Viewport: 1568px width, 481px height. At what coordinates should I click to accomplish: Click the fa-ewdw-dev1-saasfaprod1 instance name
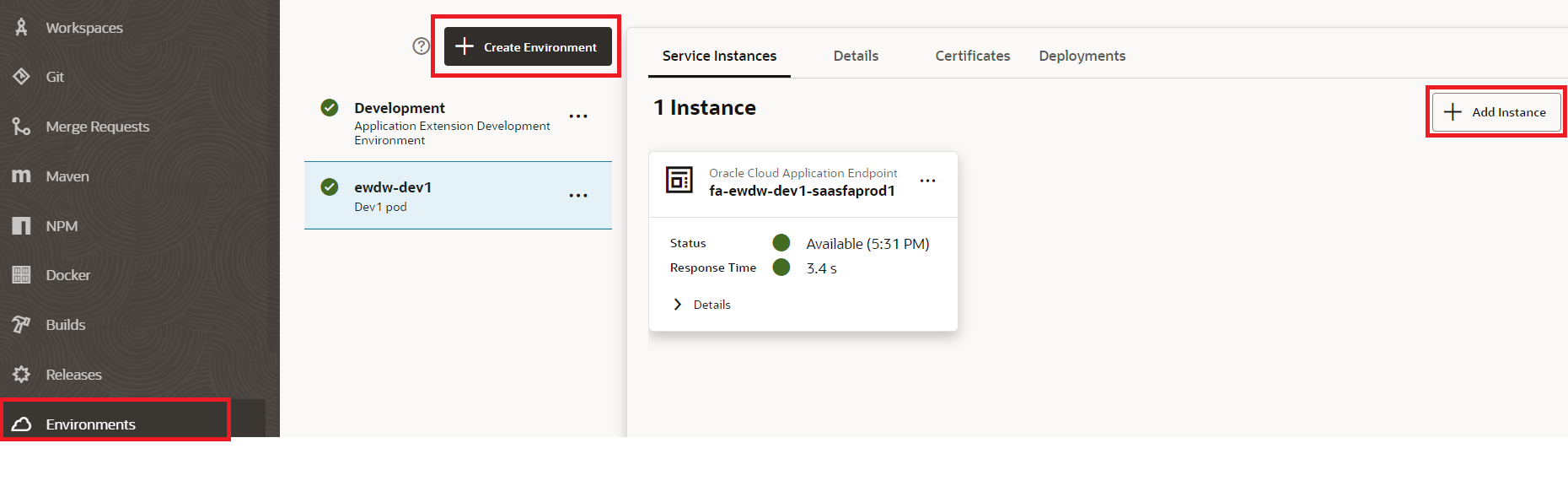802,191
